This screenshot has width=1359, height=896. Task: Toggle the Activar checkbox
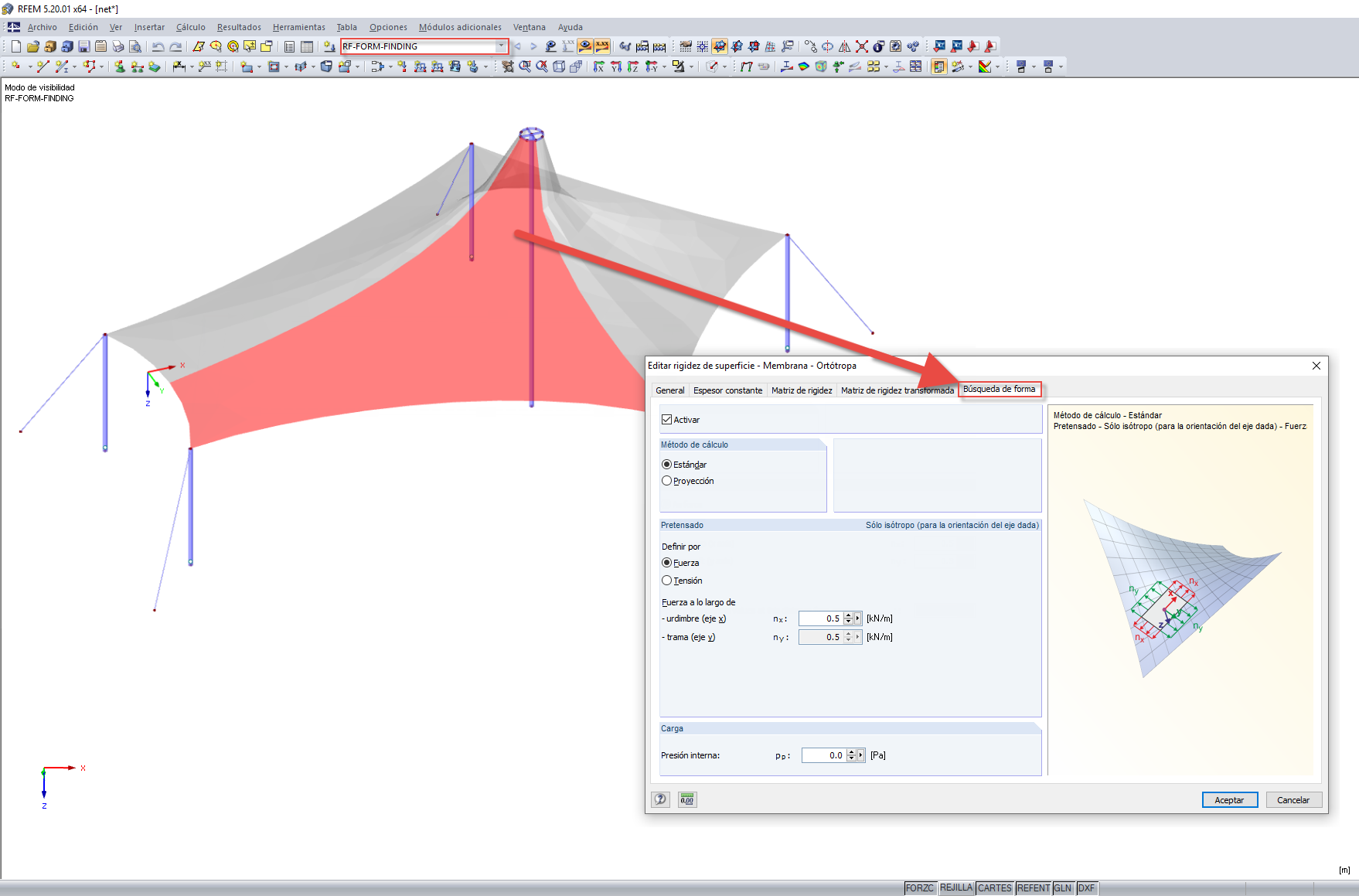point(667,420)
